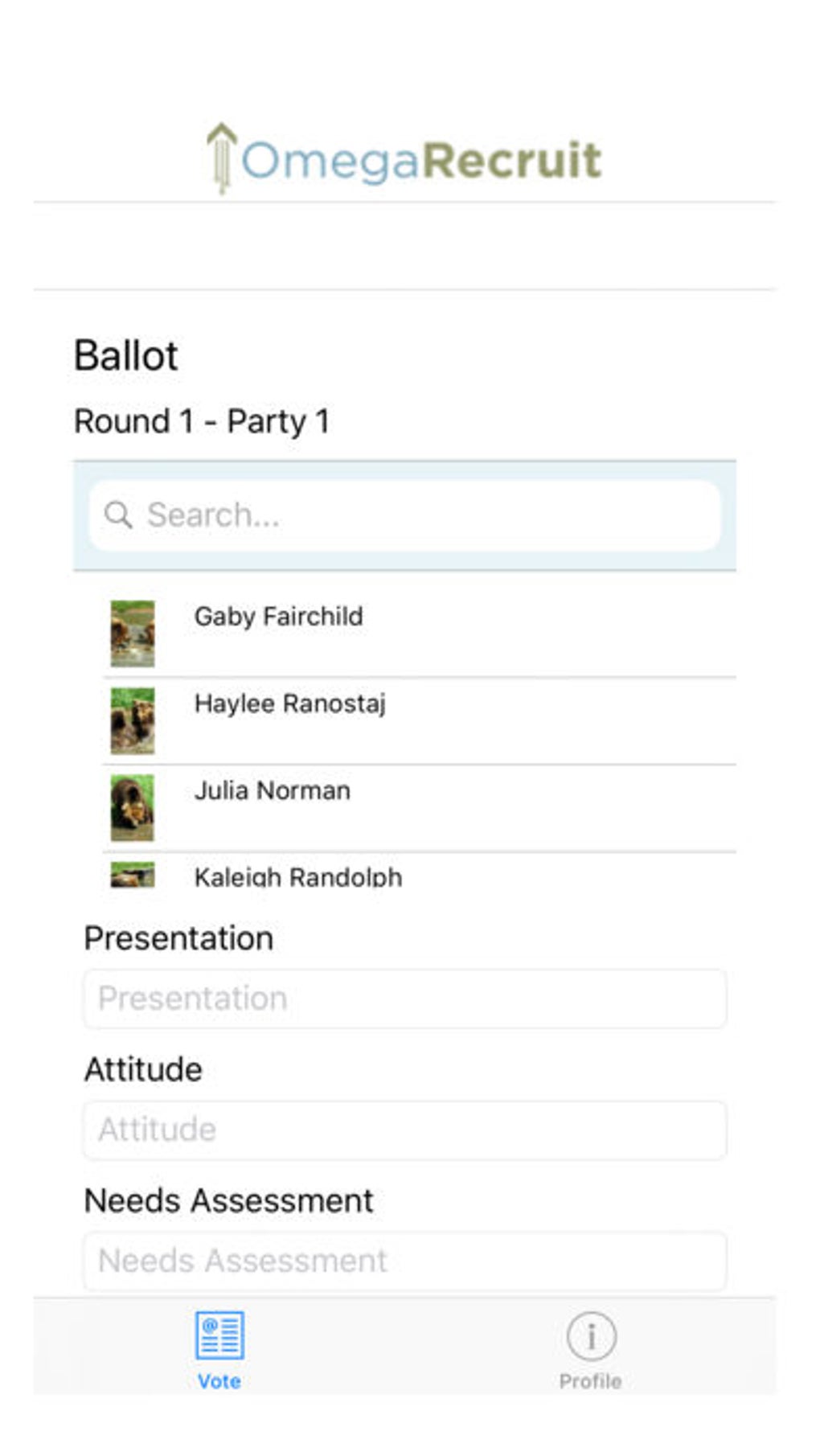This screenshot has width=820, height=1456.
Task: Pick the Julia Norman name
Action: point(272,790)
